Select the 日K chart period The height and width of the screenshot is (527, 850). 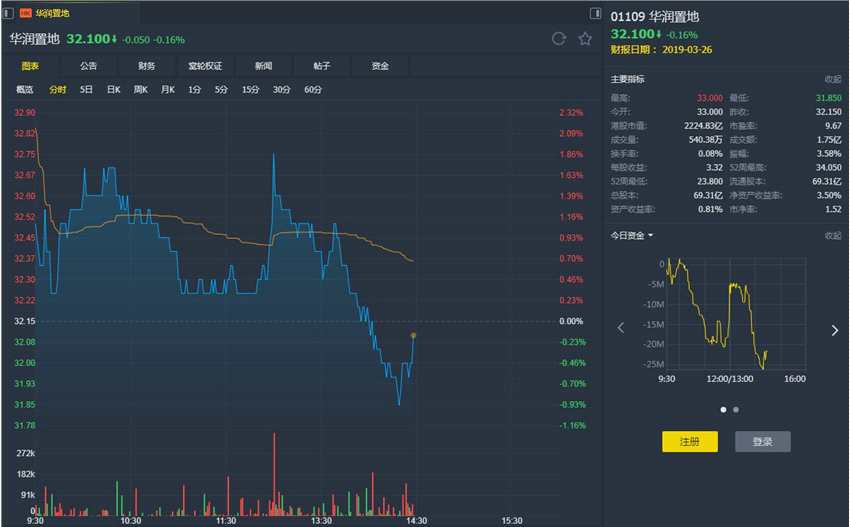[x=113, y=90]
